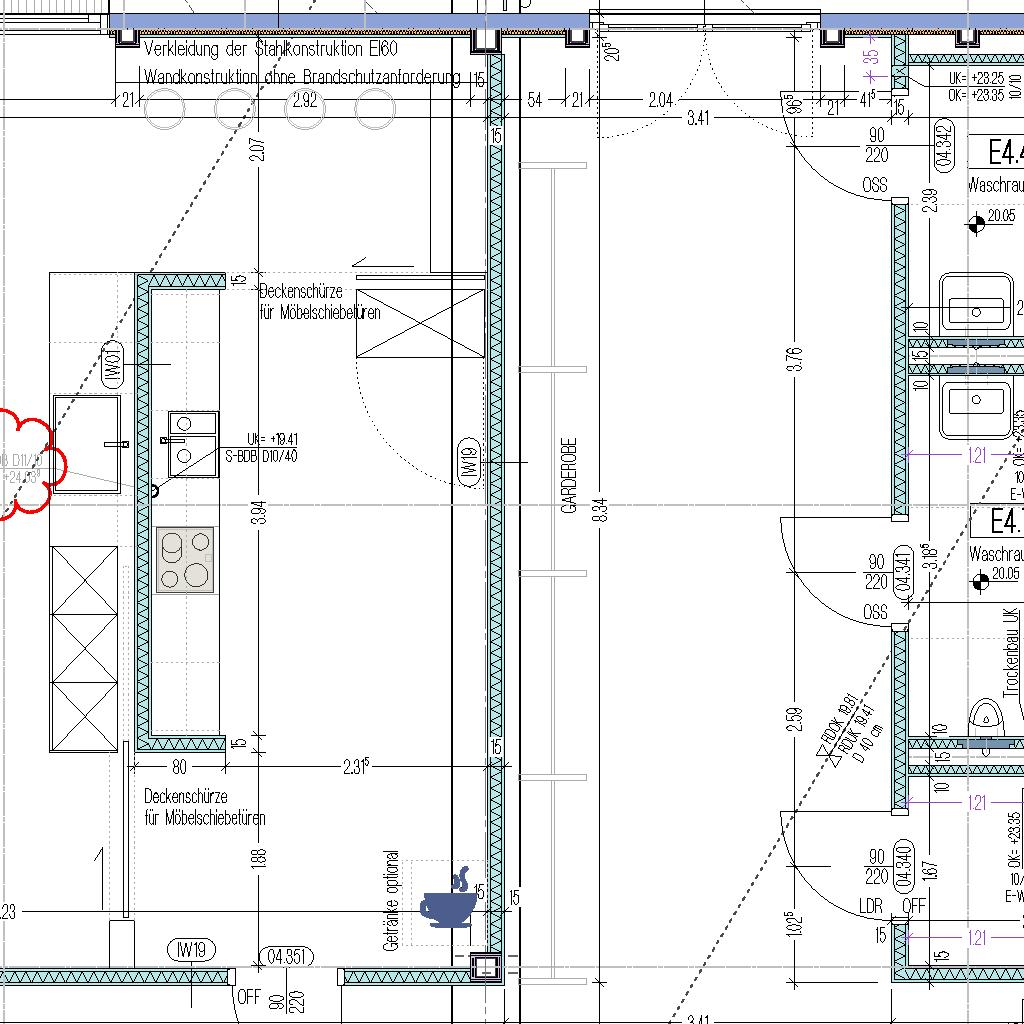Select the double-bowl kitchen sink symbol
Image resolution: width=1024 pixels, height=1024 pixels.
tap(192, 443)
